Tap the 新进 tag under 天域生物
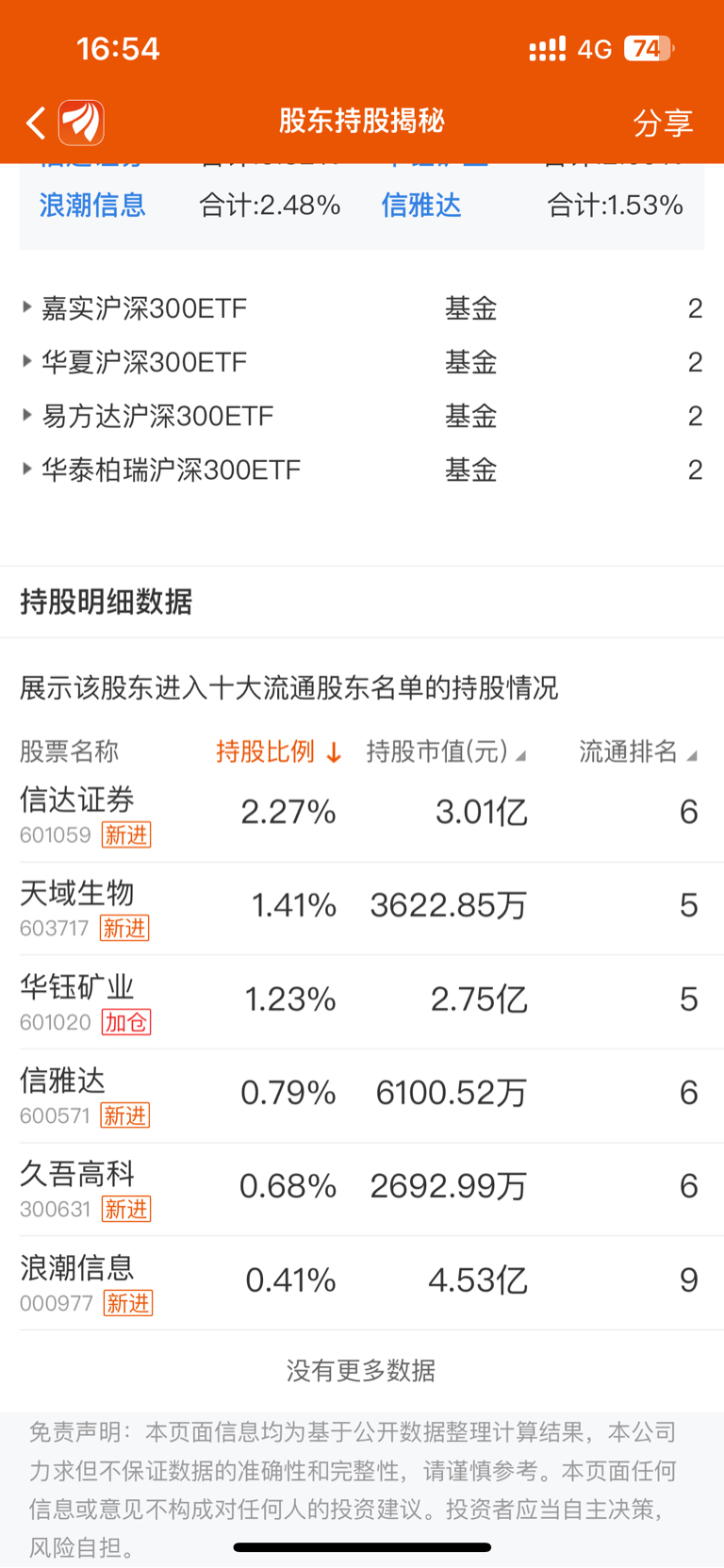Viewport: 724px width, 1568px height. (124, 928)
